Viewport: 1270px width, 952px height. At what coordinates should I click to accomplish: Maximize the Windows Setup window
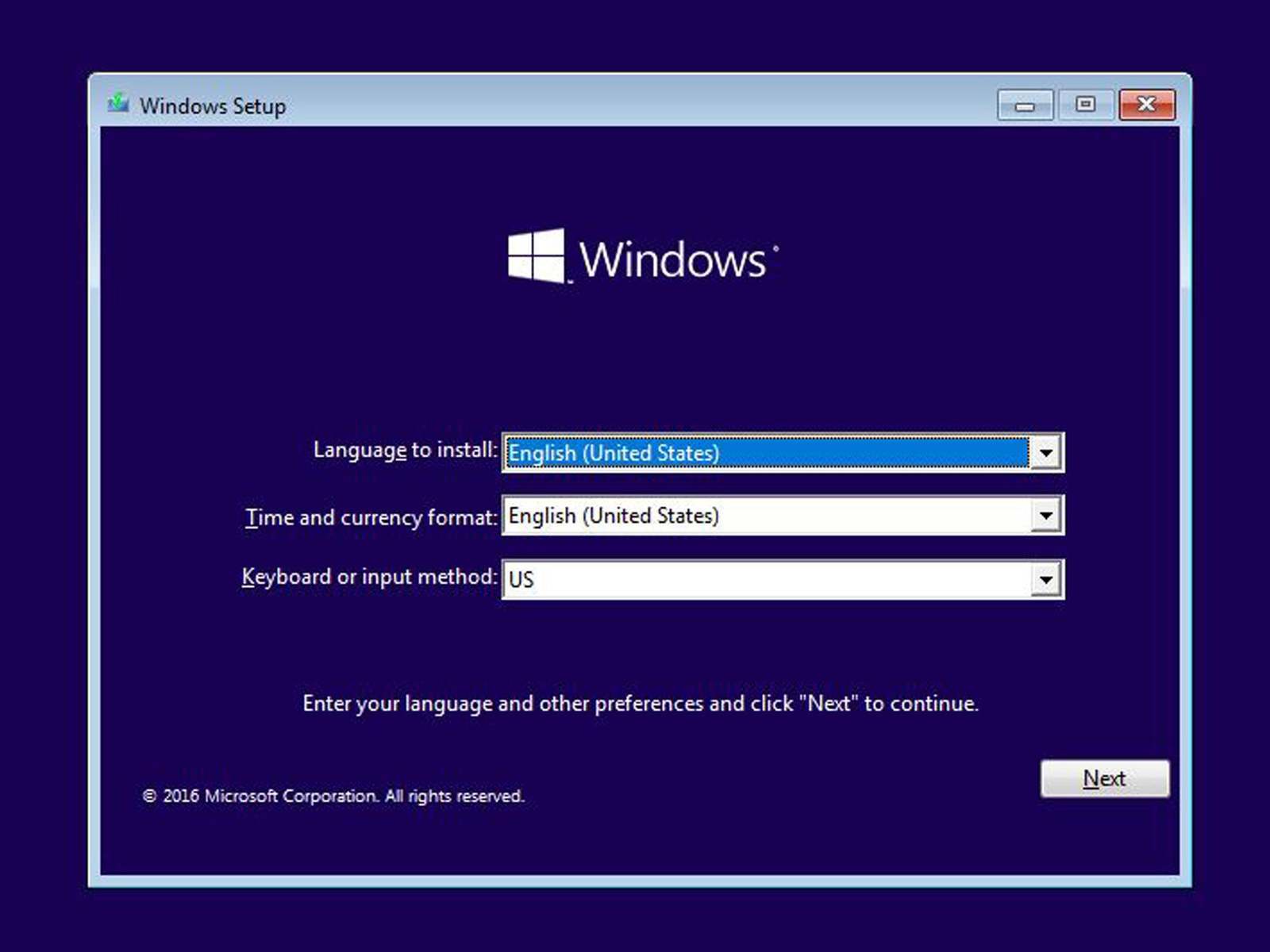click(1085, 105)
